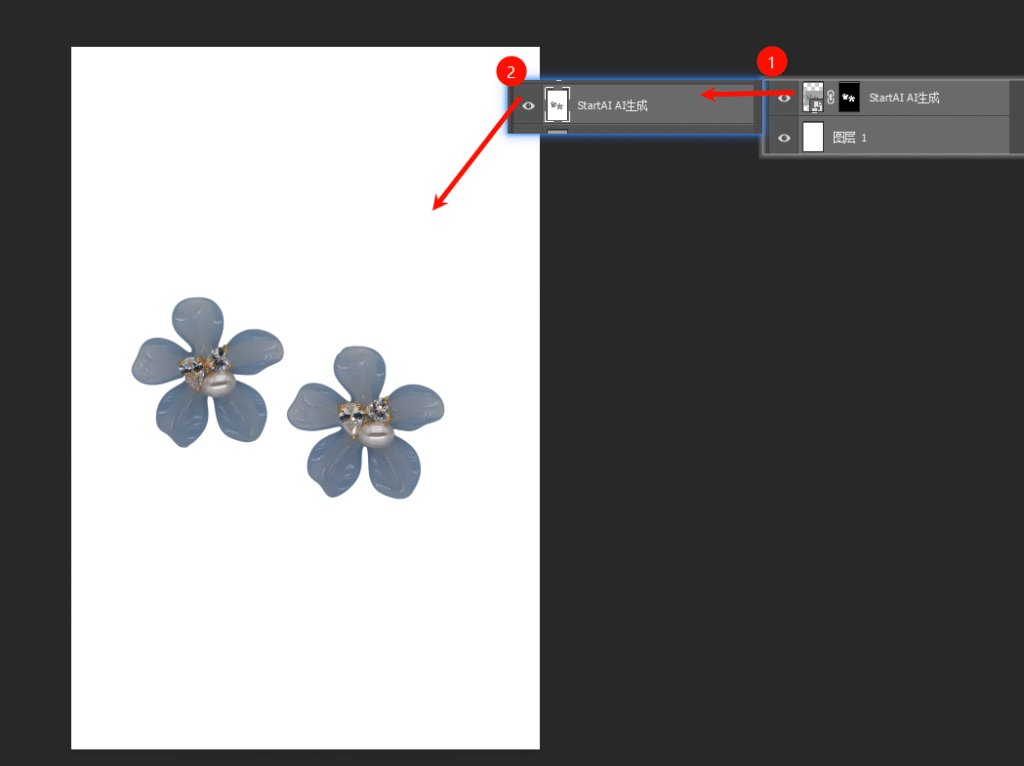Select the StartAI AI生成 layer name next to the mask
This screenshot has height=766, width=1024.
(x=904, y=98)
